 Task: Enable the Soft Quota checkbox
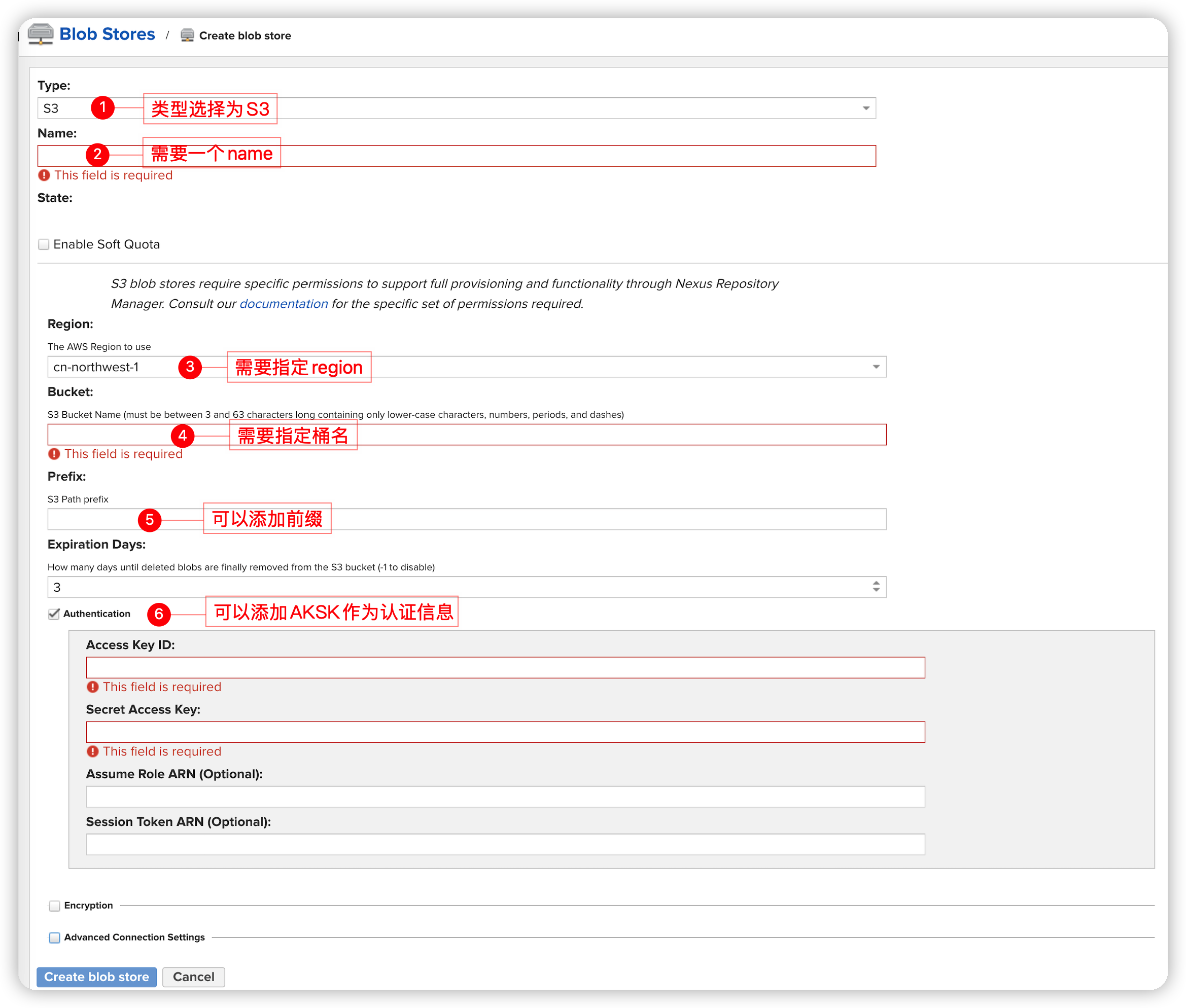(44, 244)
